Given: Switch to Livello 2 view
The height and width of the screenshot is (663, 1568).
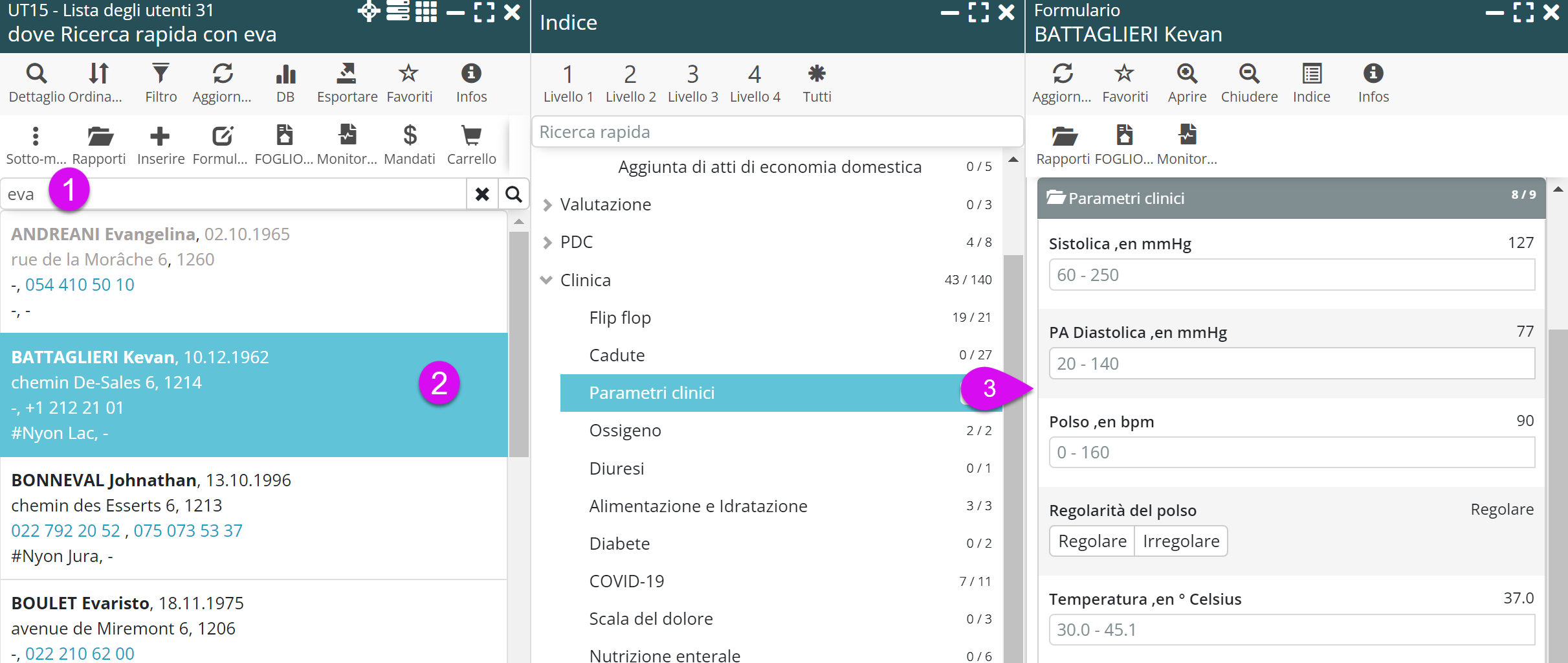Looking at the screenshot, I should pyautogui.click(x=630, y=82).
